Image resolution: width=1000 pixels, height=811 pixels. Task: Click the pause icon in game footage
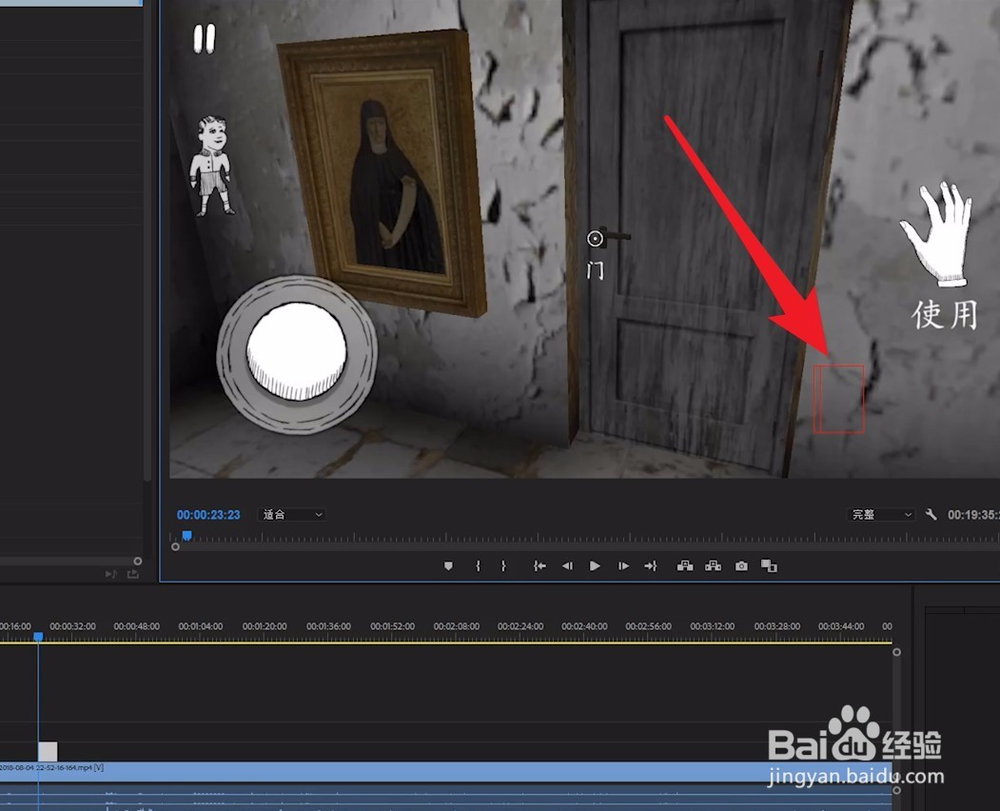205,38
